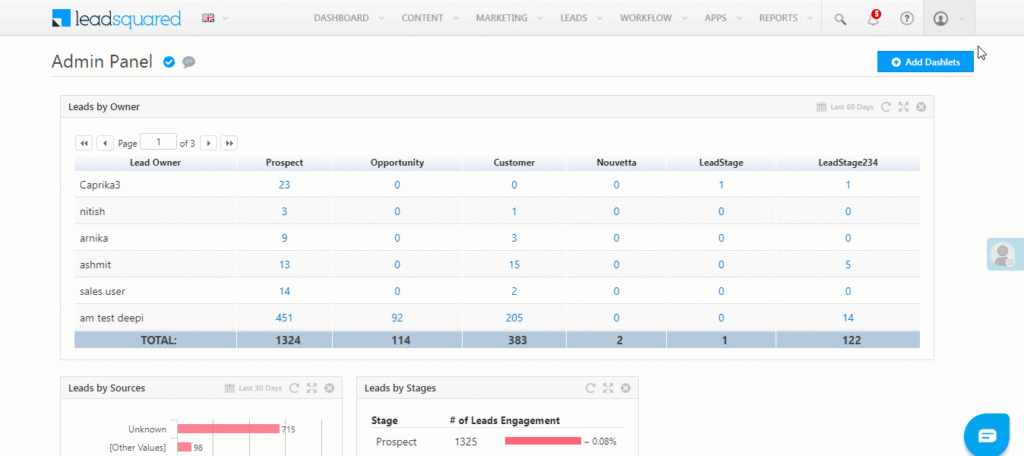This screenshot has width=1024, height=456.
Task: Open am test deepi Opportunity count 92
Action: [x=397, y=318]
